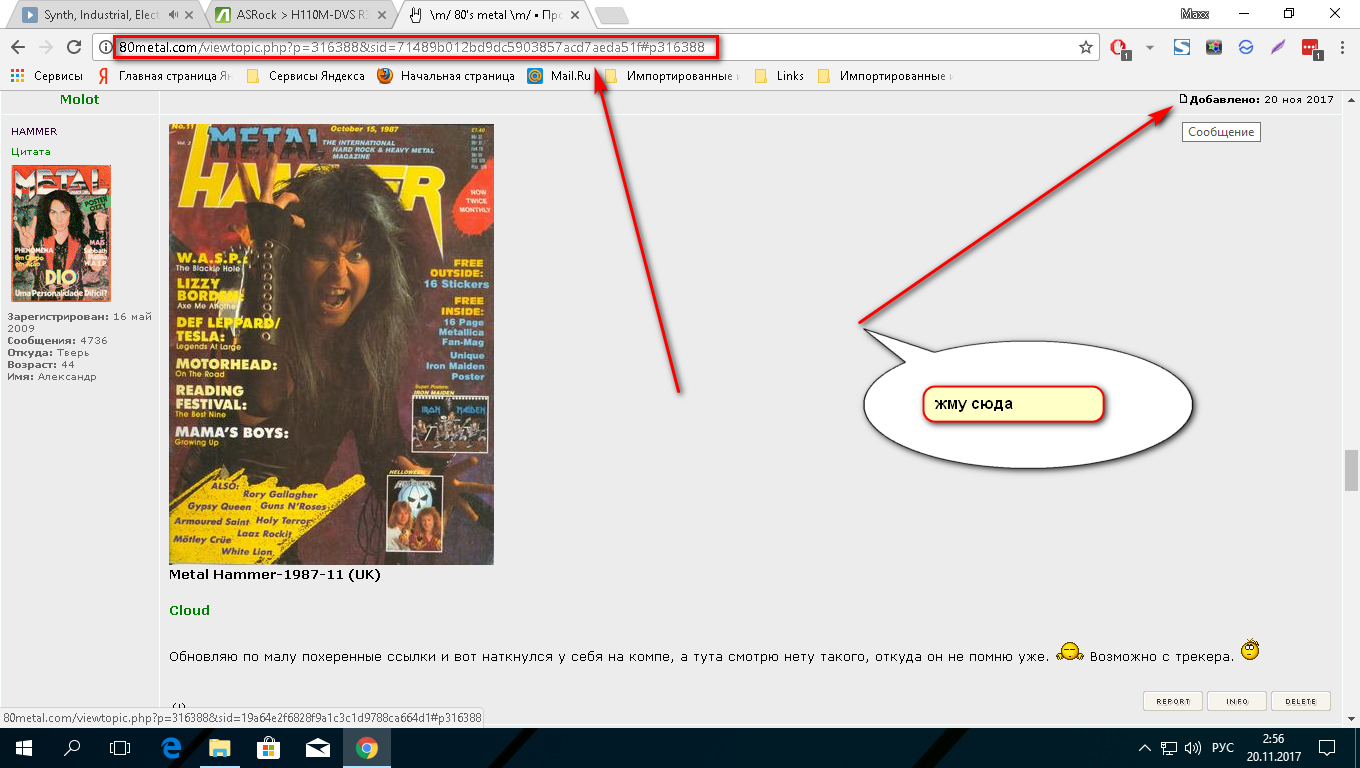1360x768 pixels.
Task: Show hidden tray icons chevron
Action: click(x=1145, y=748)
